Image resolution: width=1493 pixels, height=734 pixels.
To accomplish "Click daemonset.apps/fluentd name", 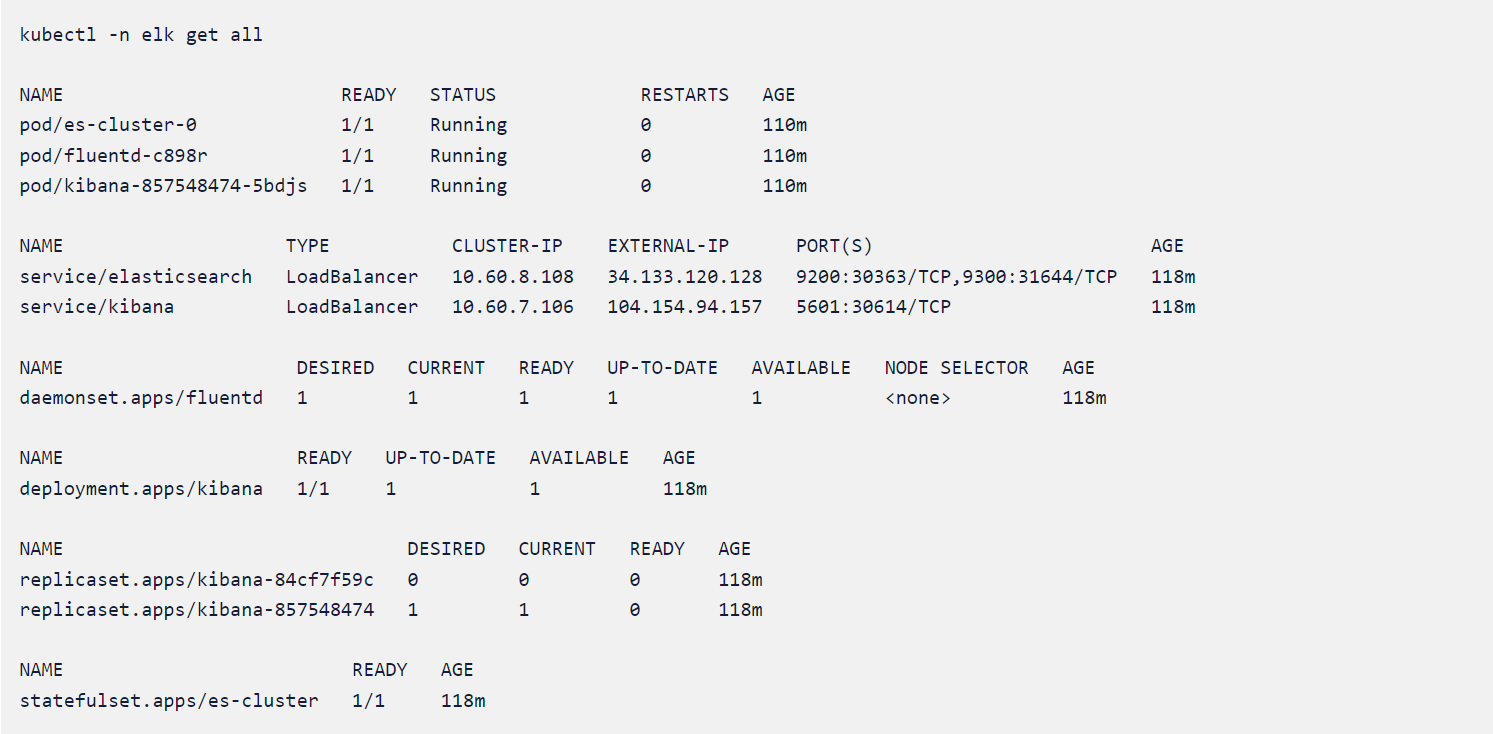I will click(x=141, y=398).
